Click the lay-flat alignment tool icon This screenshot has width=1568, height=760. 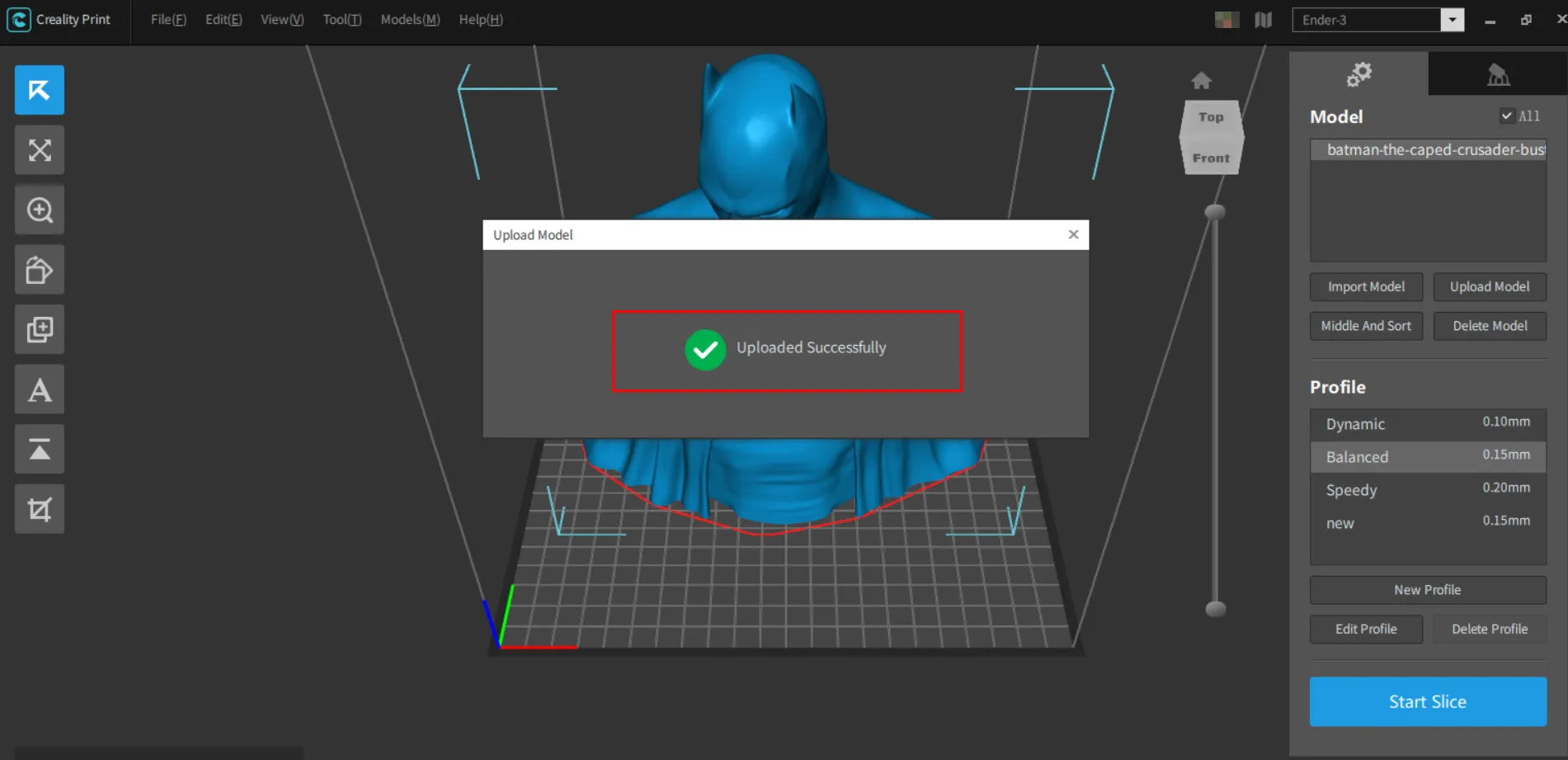tap(40, 449)
